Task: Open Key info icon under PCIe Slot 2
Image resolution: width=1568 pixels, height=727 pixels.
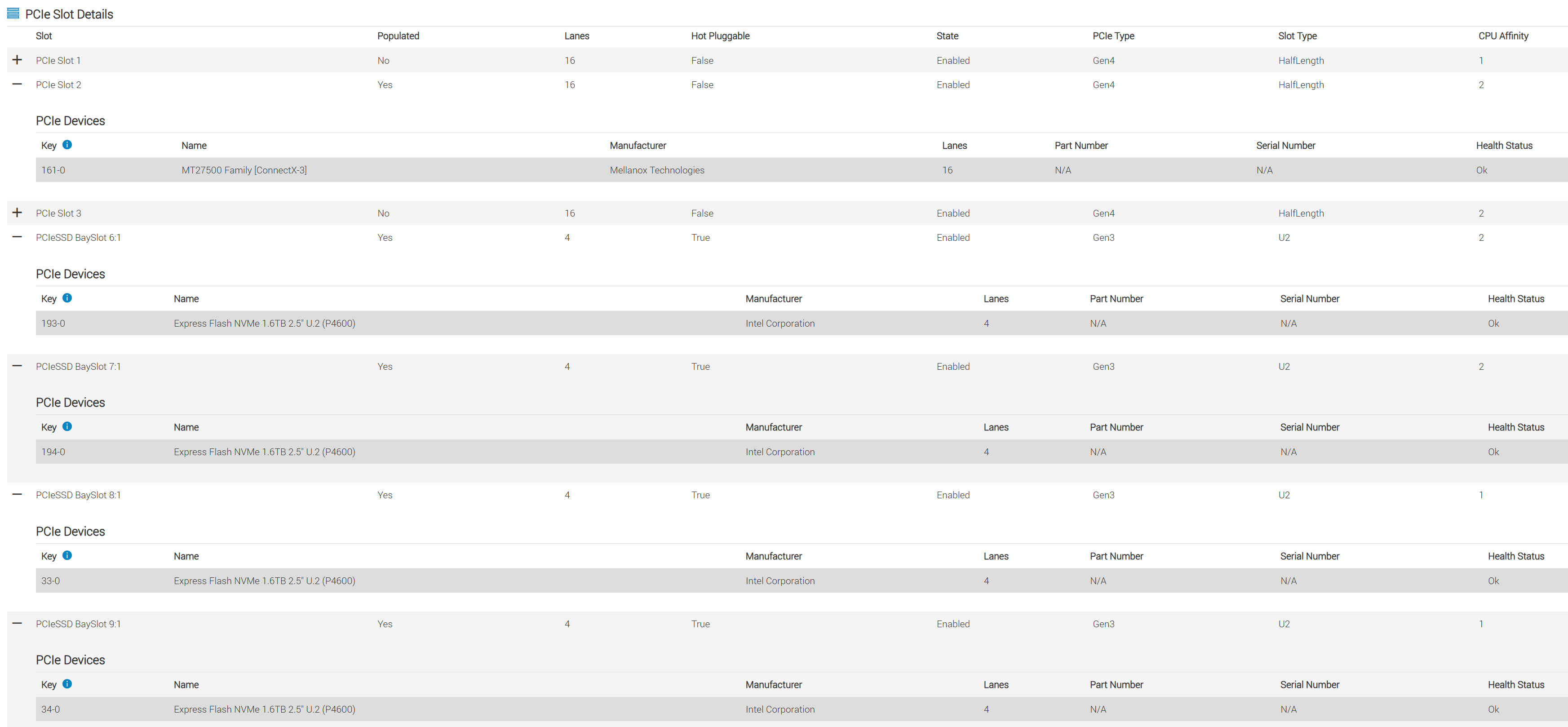Action: (67, 145)
